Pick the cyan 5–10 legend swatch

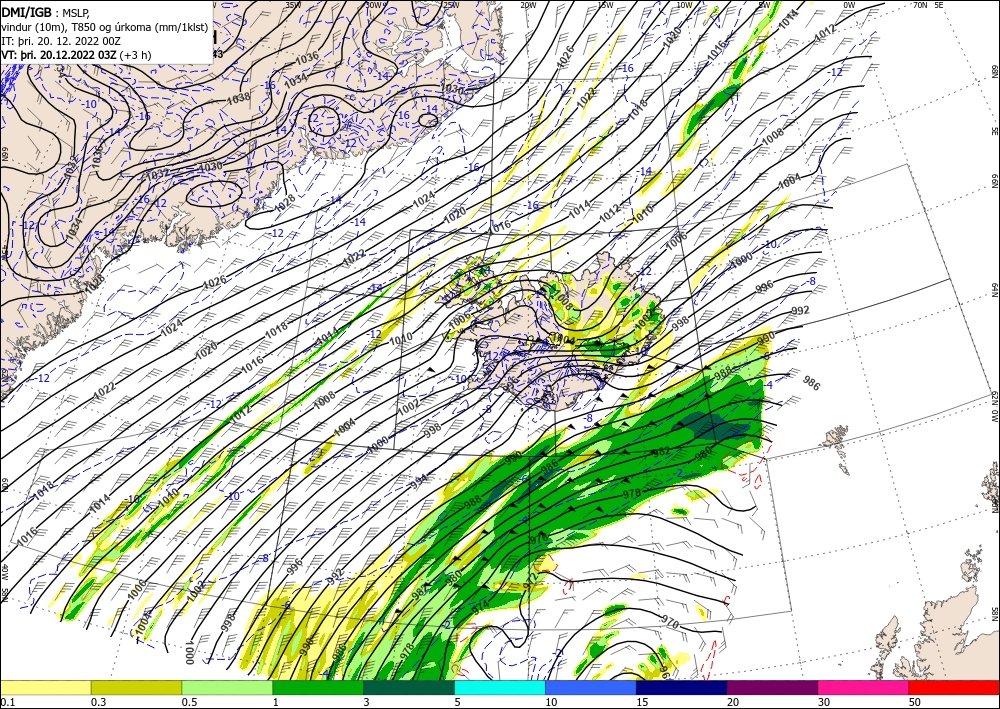[499, 687]
